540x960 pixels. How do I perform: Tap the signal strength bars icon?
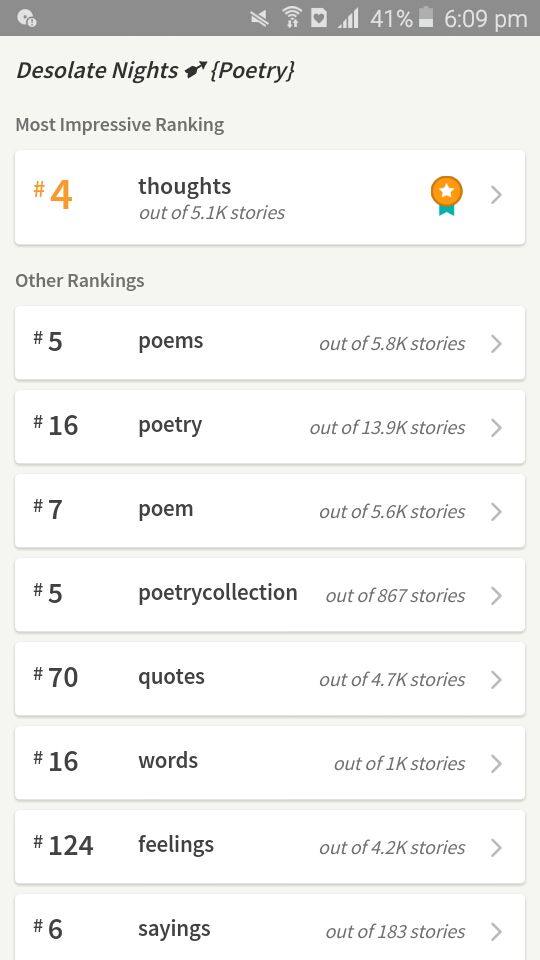(348, 18)
